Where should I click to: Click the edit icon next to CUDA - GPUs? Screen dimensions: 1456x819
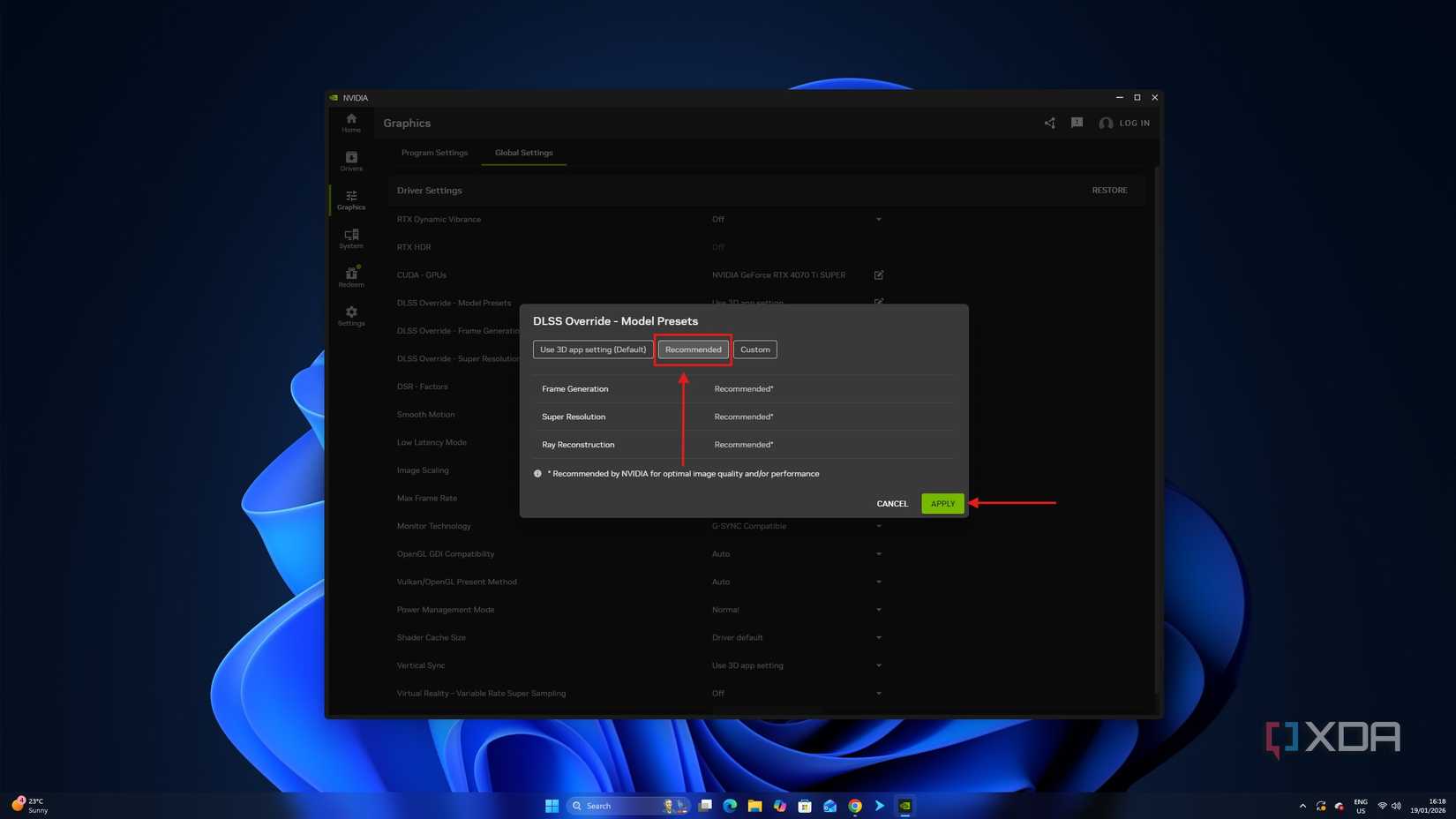[878, 274]
